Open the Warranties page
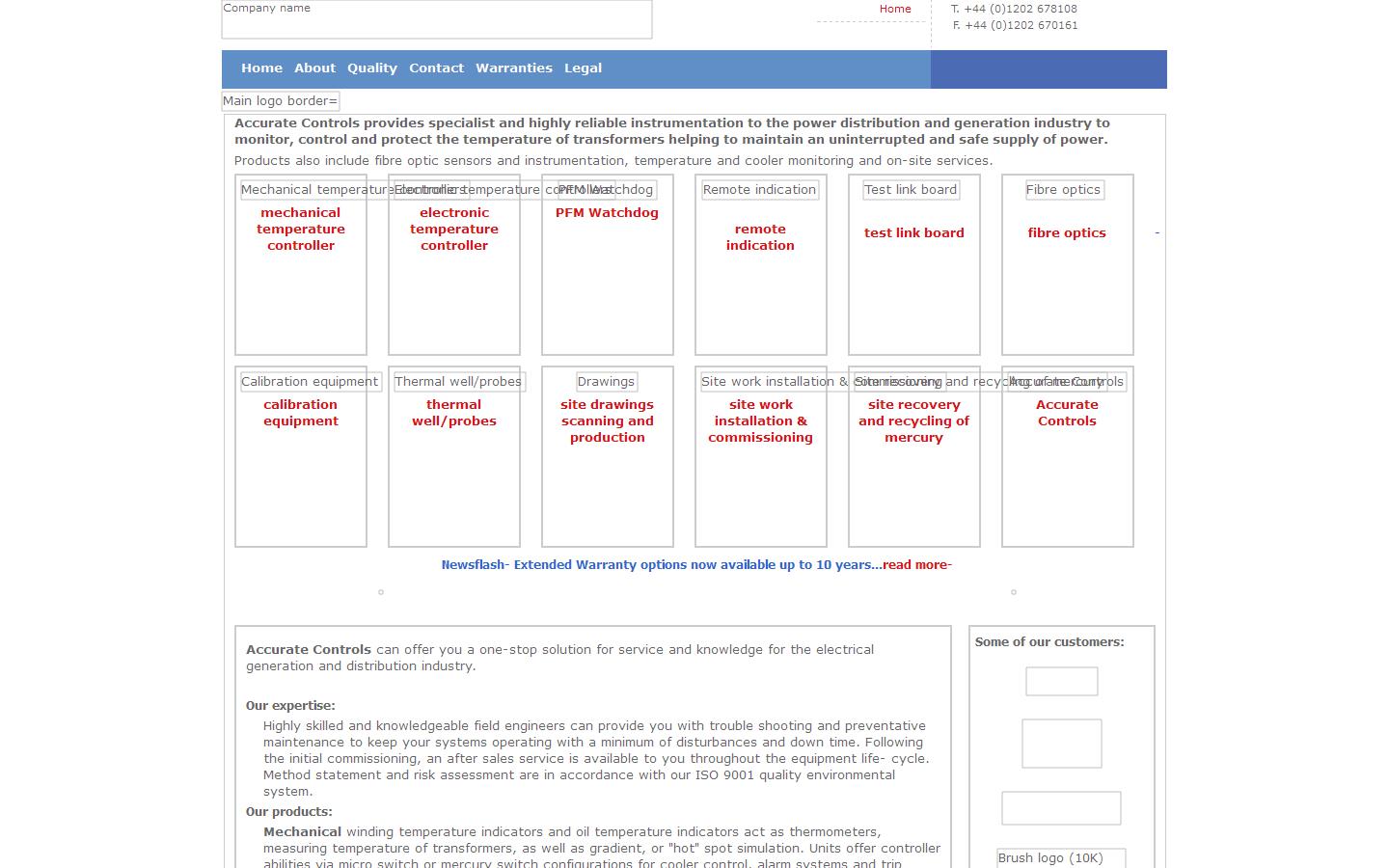The image size is (1389, 868). (x=513, y=68)
